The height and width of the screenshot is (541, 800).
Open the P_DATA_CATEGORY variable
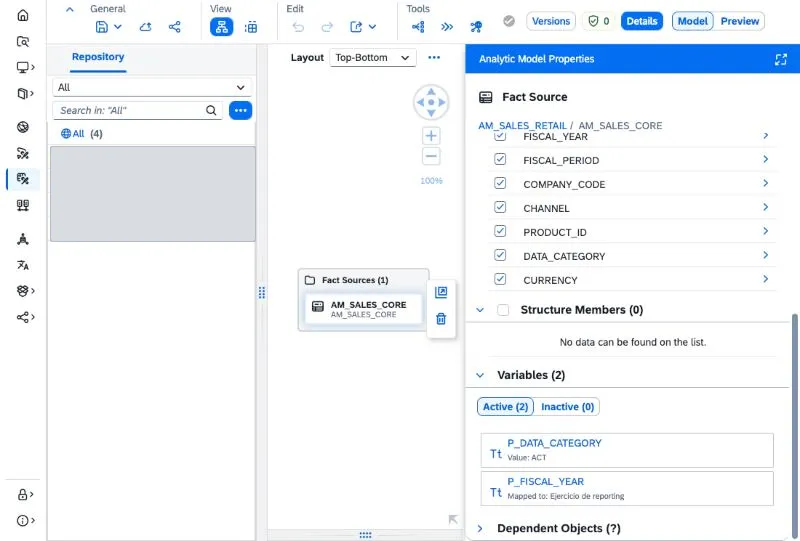coord(627,450)
